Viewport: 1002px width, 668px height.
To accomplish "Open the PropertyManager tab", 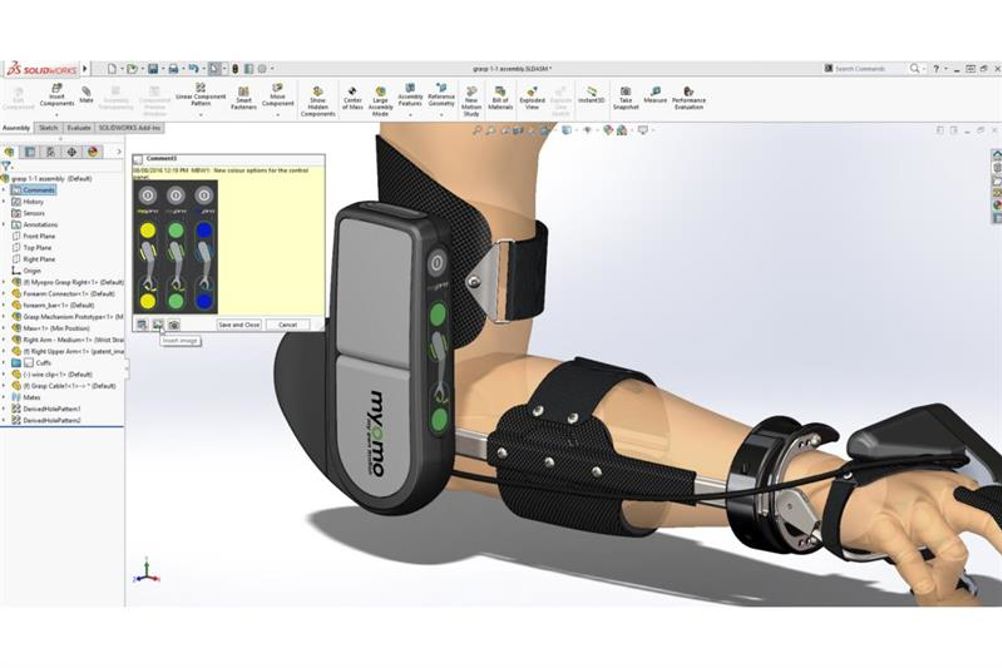I will pyautogui.click(x=30, y=152).
